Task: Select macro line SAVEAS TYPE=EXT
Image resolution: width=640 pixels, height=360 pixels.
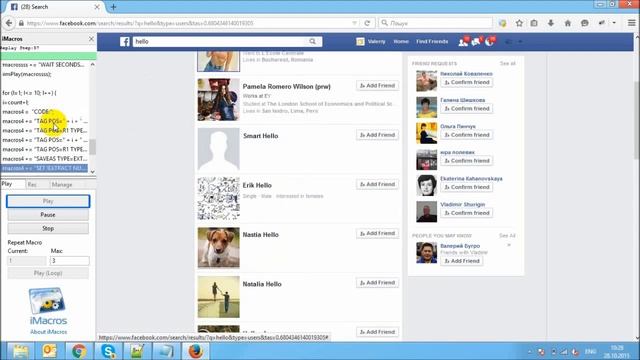Action: [x=44, y=159]
